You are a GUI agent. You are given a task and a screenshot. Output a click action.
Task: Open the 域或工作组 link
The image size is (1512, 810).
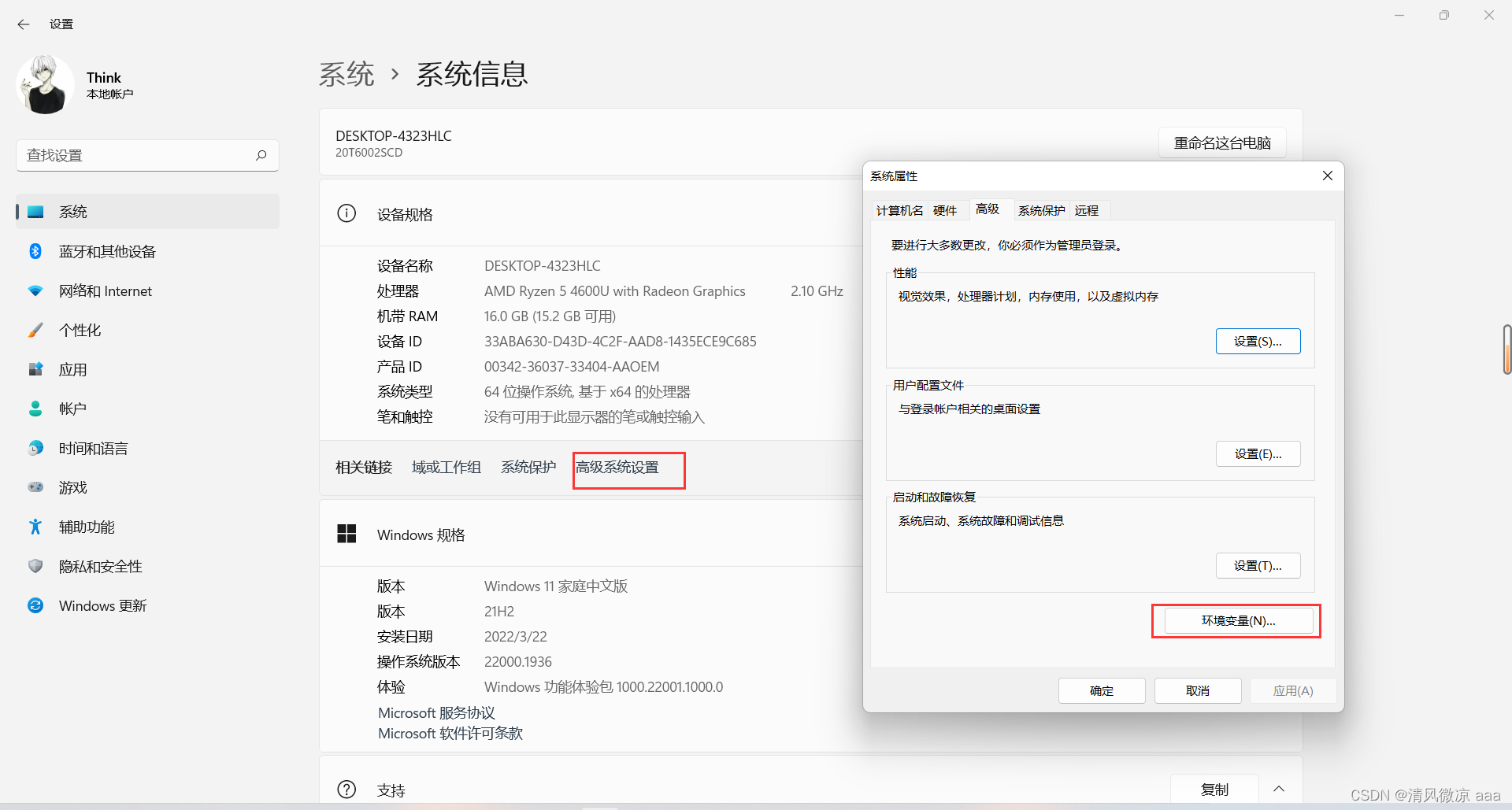[x=447, y=468]
